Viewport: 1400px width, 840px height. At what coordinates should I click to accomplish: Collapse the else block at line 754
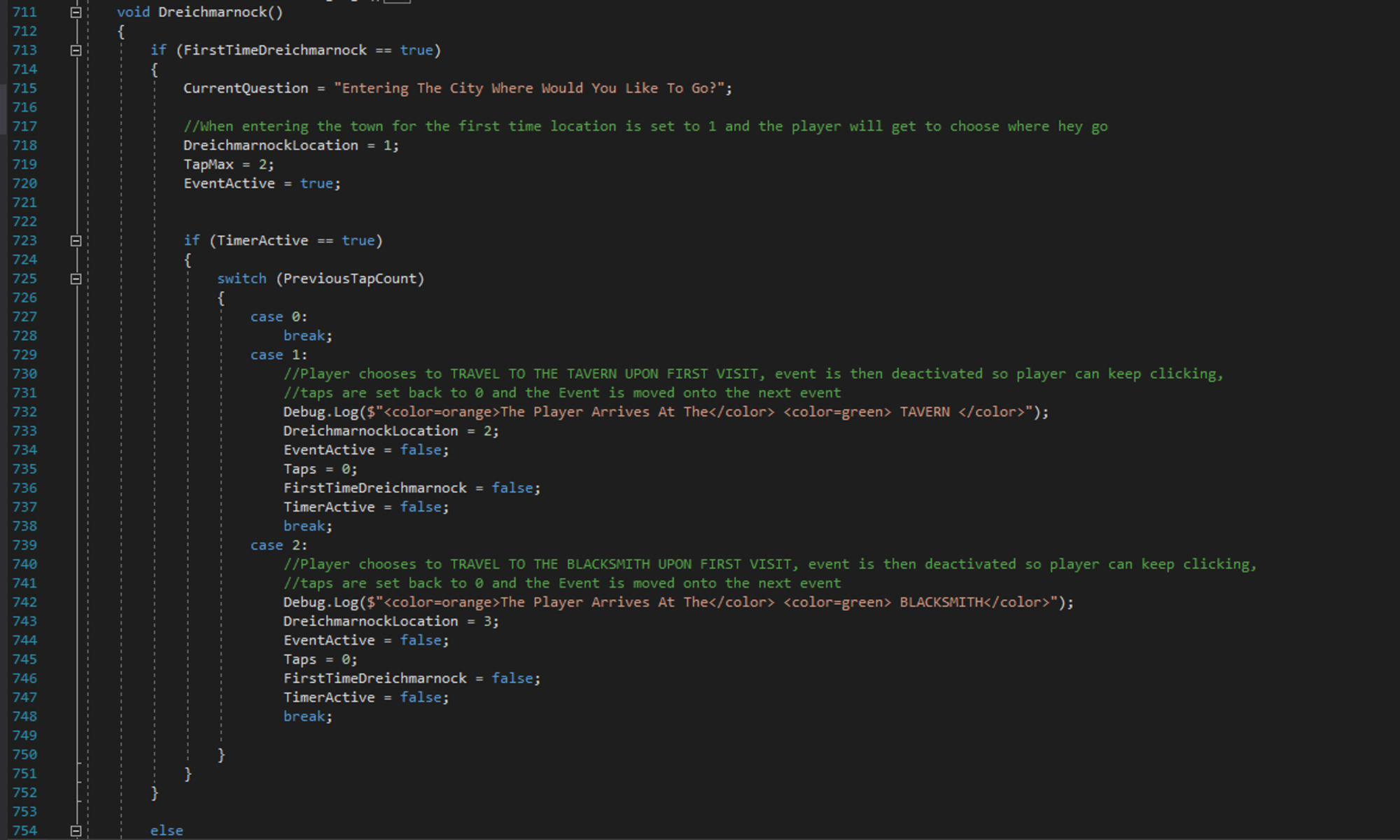(76, 831)
